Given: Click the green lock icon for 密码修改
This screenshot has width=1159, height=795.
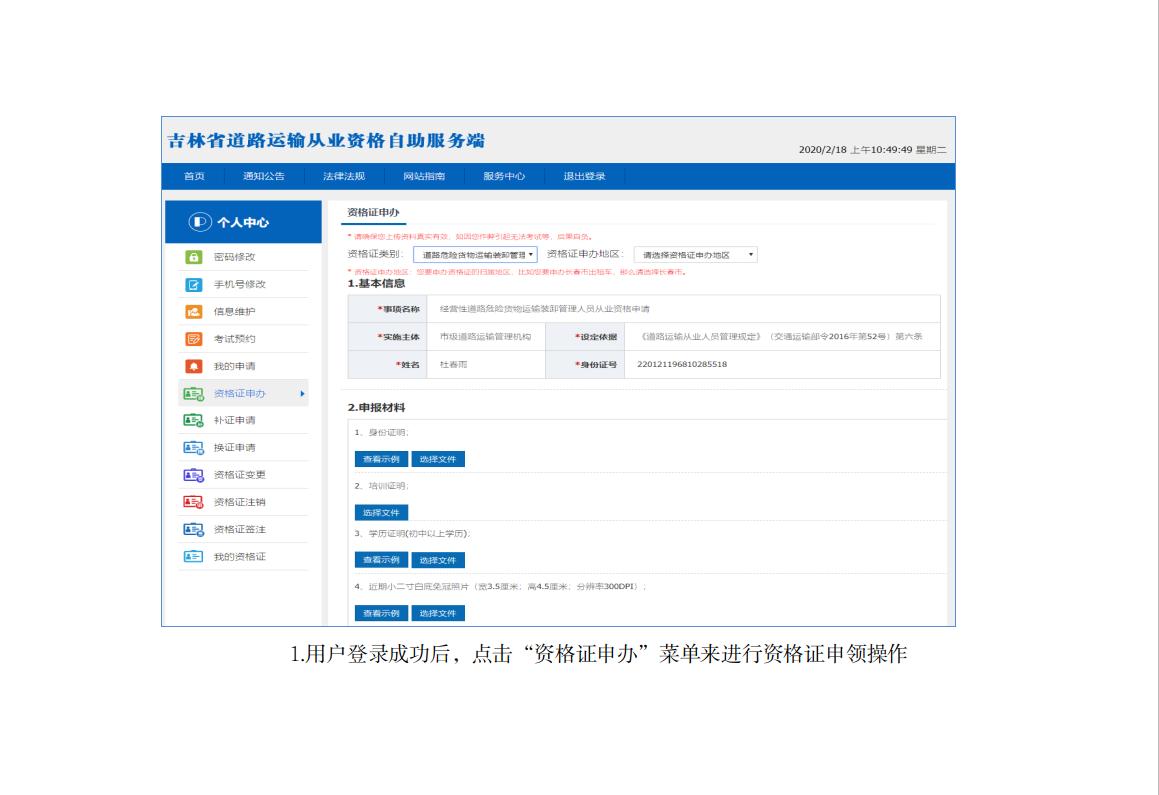Looking at the screenshot, I should (x=194, y=257).
